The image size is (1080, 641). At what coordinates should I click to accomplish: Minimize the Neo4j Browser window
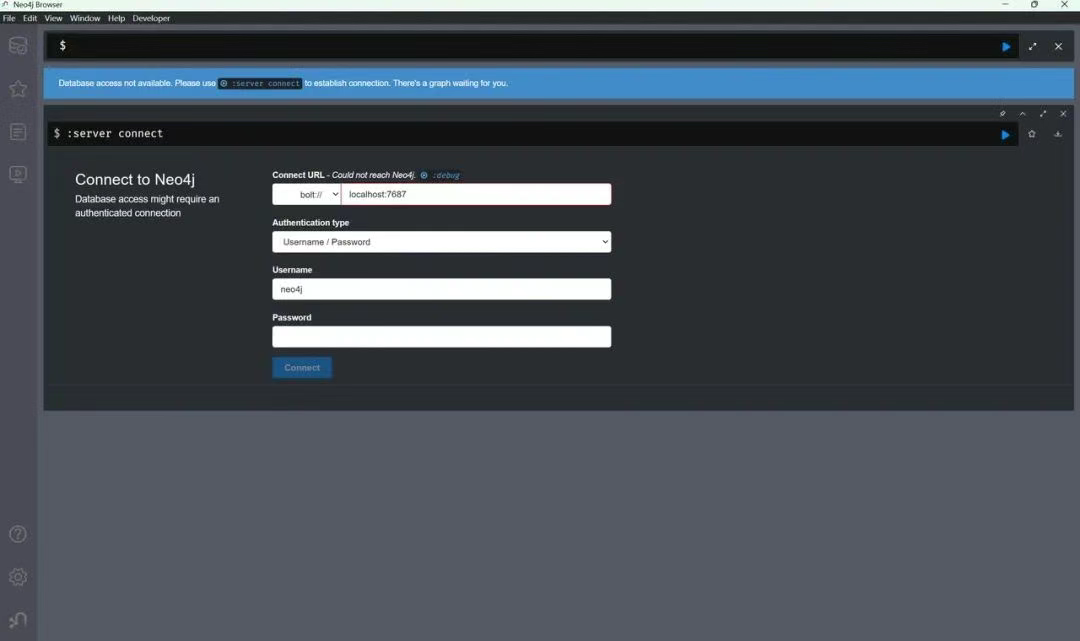[x=1005, y=5]
